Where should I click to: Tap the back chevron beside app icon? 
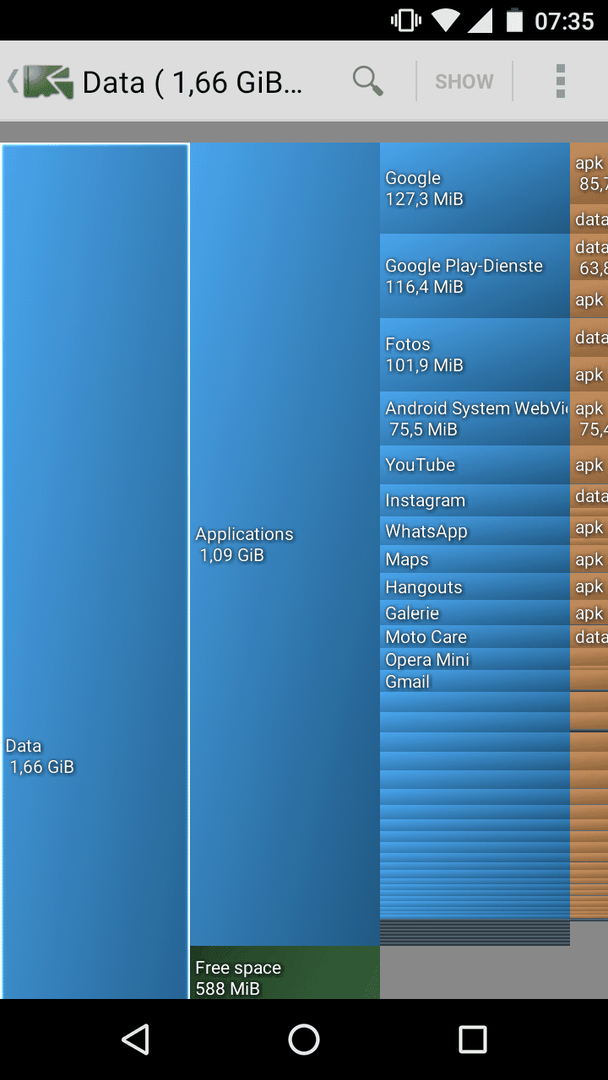[12, 81]
